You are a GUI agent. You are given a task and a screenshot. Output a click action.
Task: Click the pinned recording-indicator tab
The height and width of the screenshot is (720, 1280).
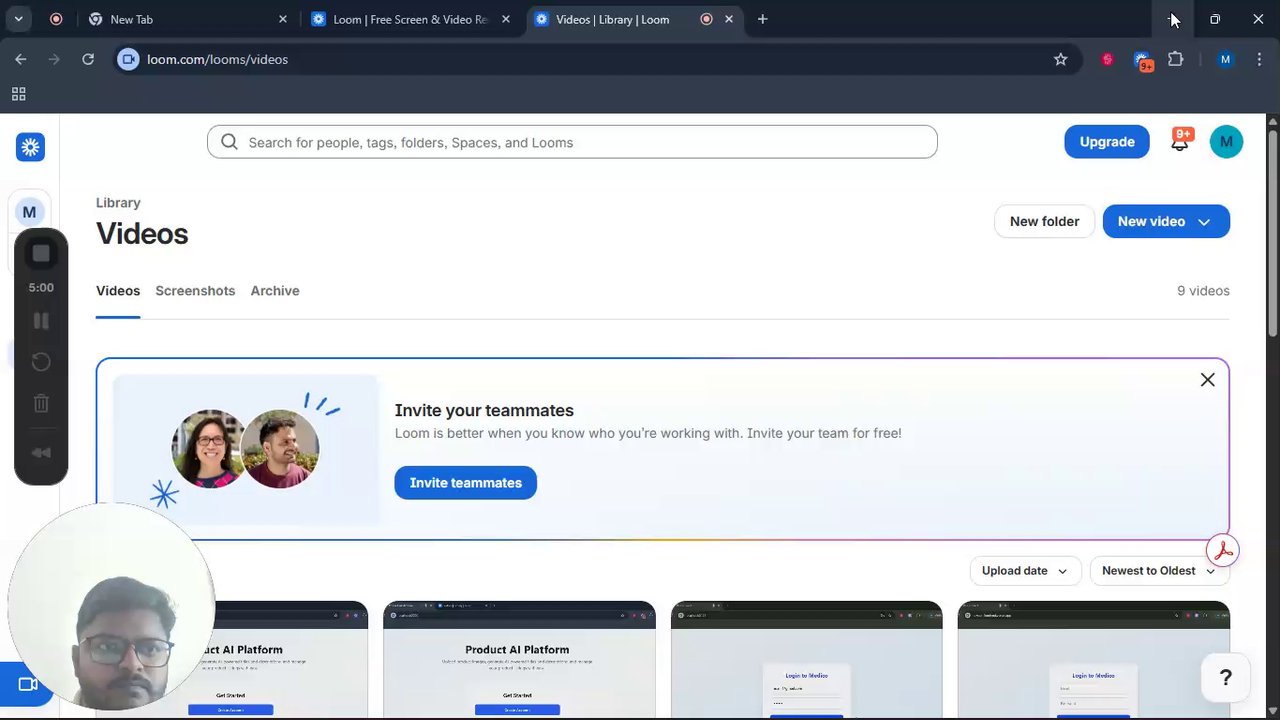click(x=56, y=19)
